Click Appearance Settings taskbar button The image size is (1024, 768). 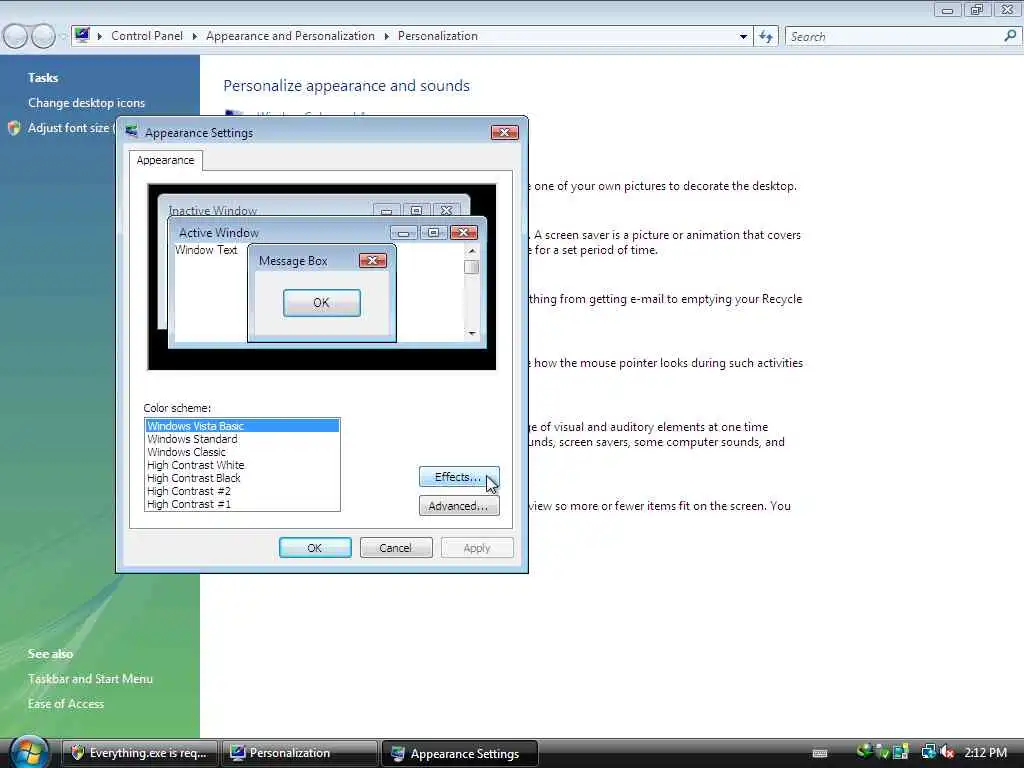(x=460, y=754)
